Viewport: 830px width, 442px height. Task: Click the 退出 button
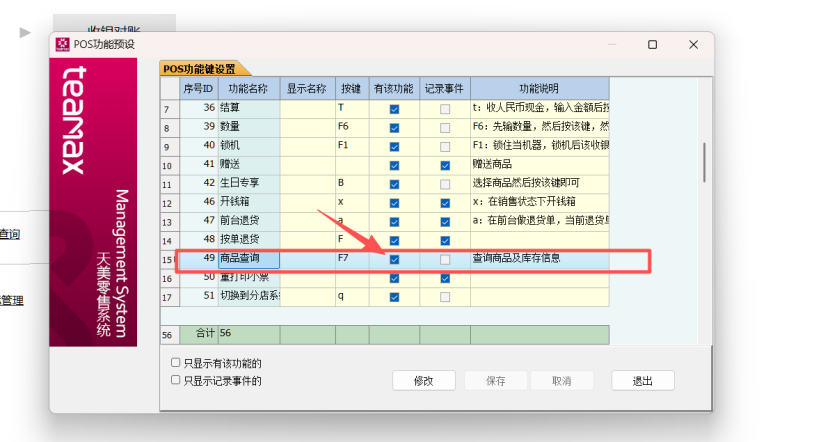pos(643,381)
